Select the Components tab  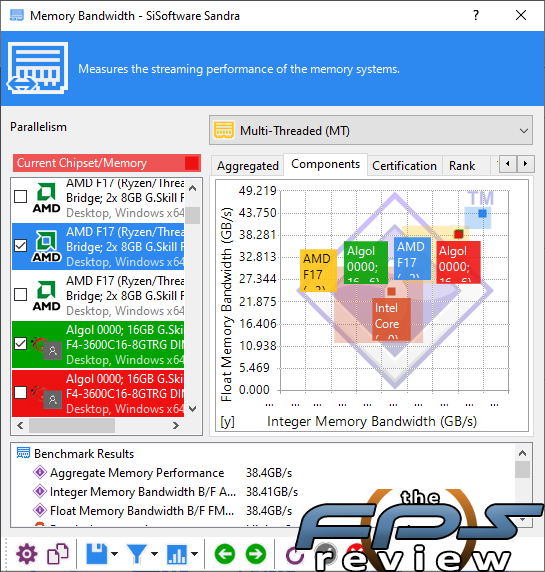coord(325,165)
